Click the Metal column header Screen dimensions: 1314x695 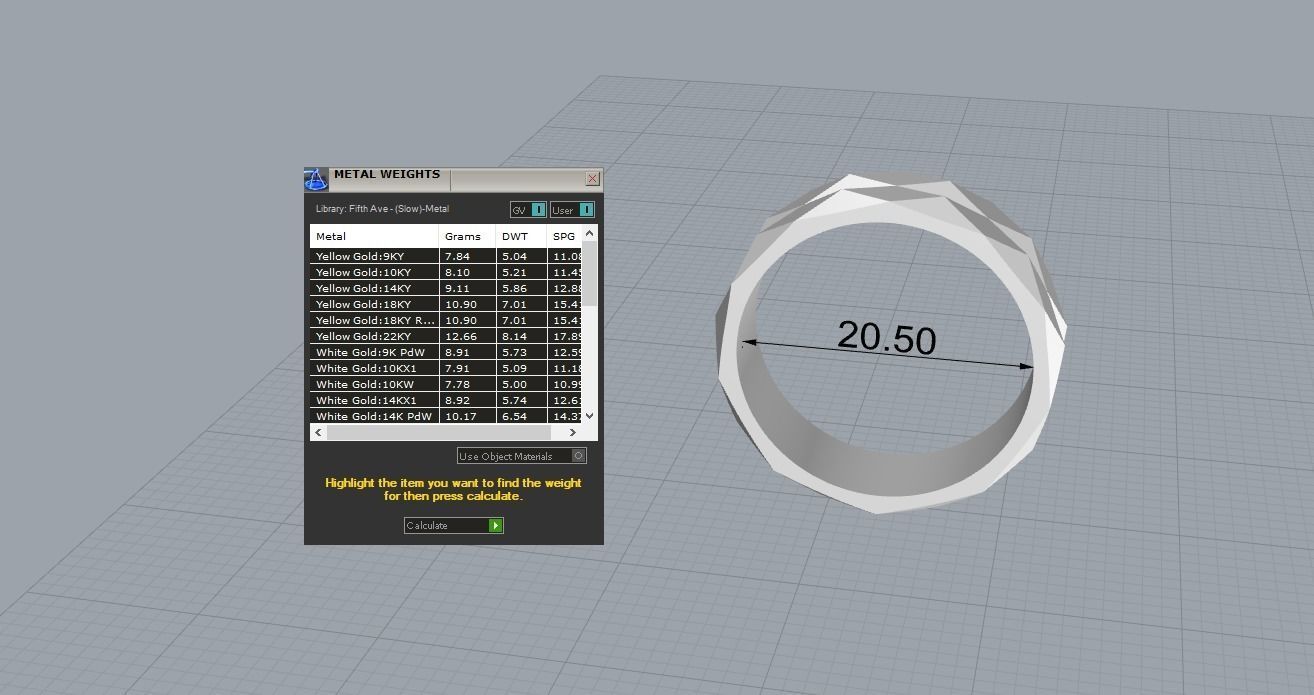tap(374, 236)
